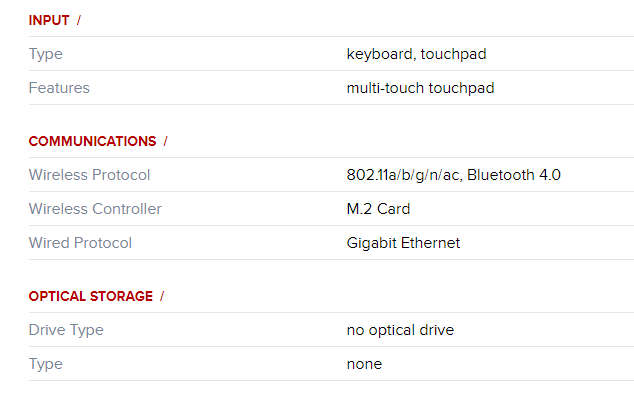Select the Wired Protocol label

pyautogui.click(x=80, y=243)
